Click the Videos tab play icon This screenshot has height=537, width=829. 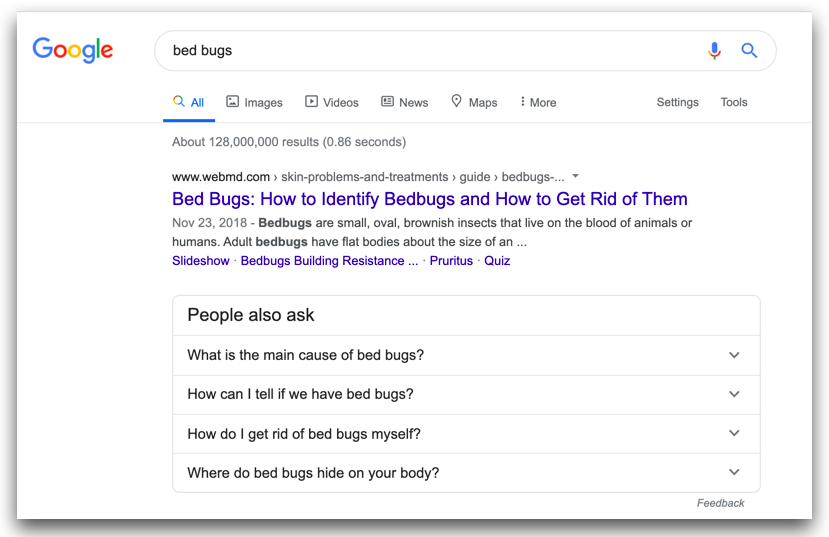pos(311,101)
